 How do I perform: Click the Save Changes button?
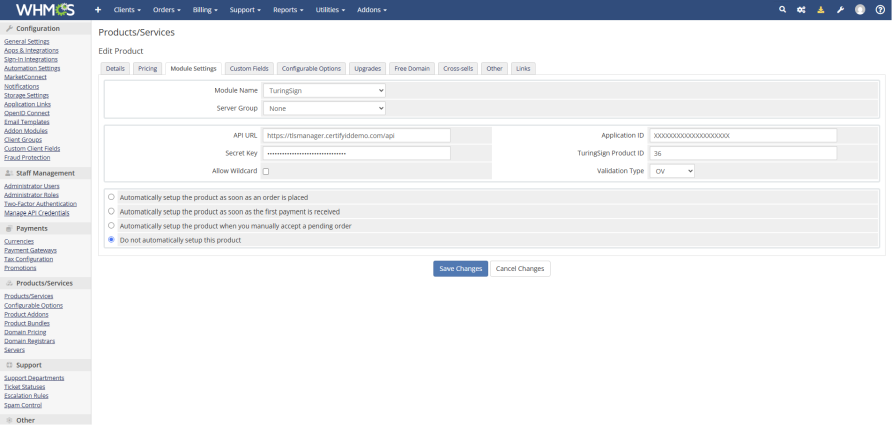pos(460,269)
